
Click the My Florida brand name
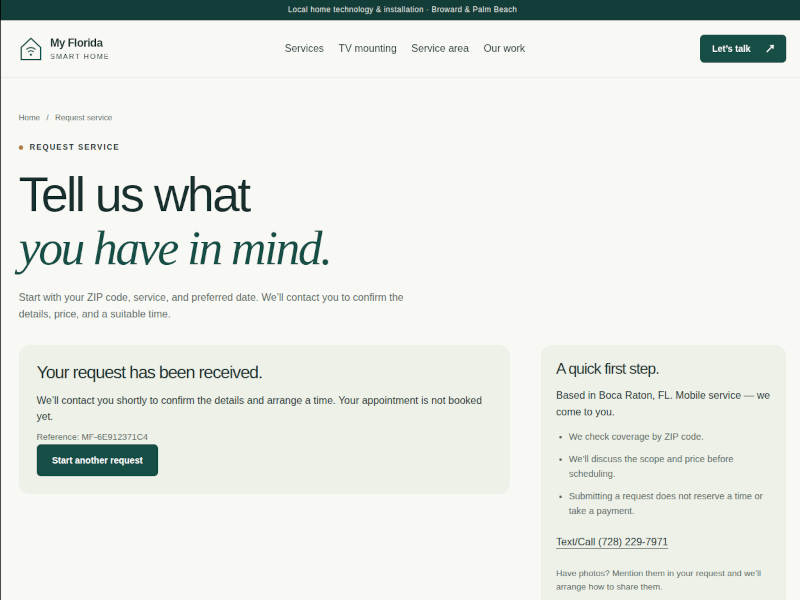77,43
